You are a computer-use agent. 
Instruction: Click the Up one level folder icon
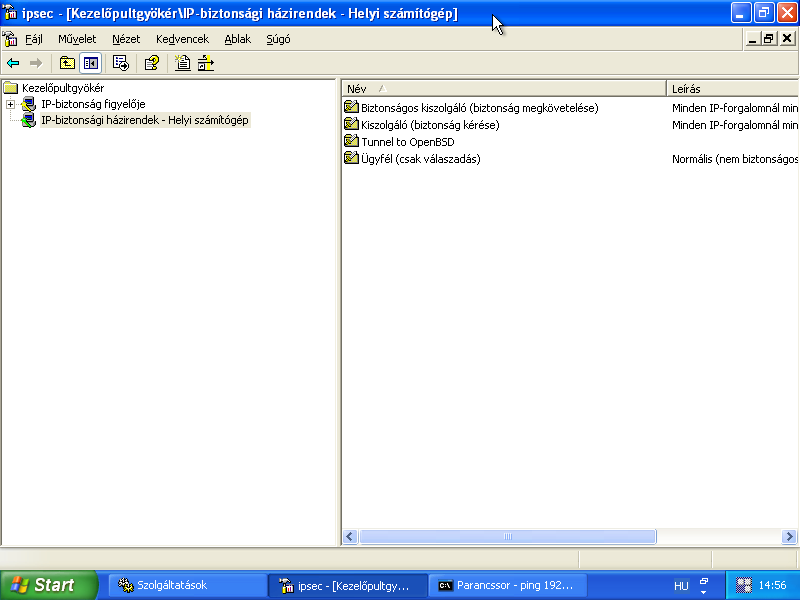(67, 63)
